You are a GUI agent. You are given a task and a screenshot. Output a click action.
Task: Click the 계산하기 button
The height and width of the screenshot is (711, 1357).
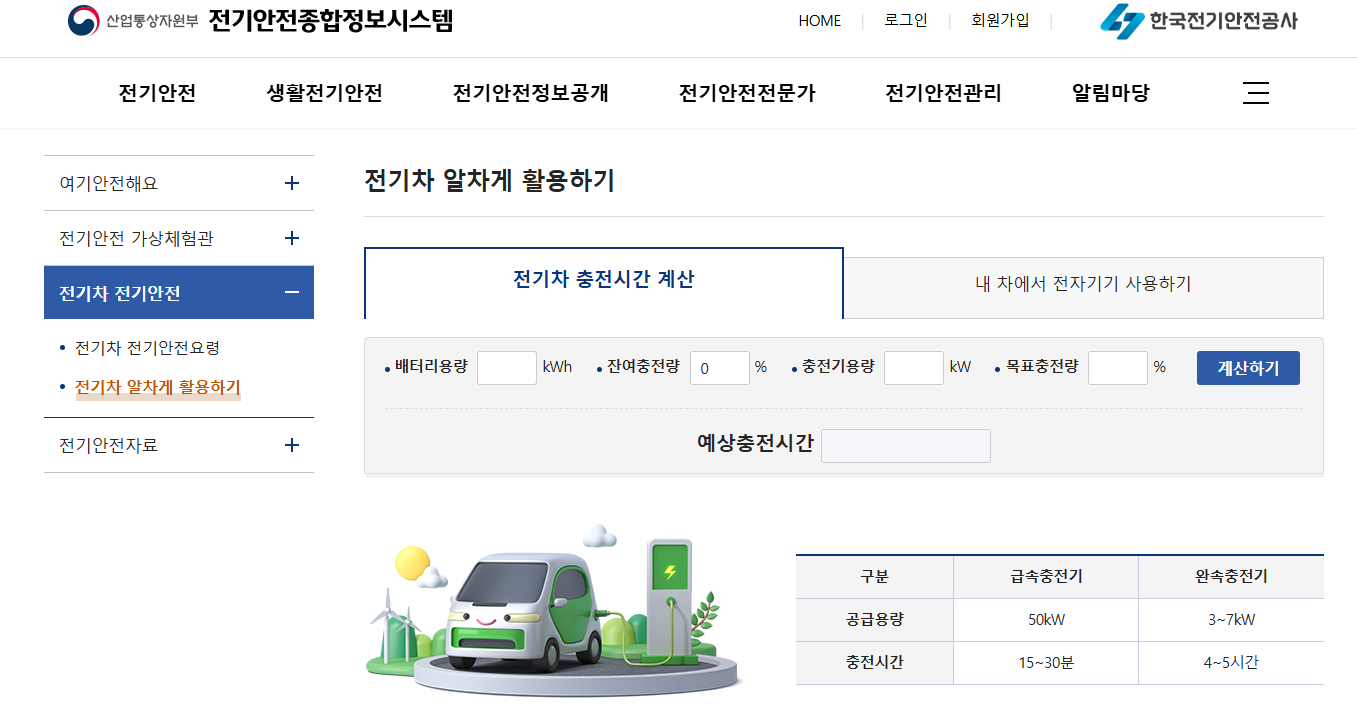click(x=1247, y=367)
